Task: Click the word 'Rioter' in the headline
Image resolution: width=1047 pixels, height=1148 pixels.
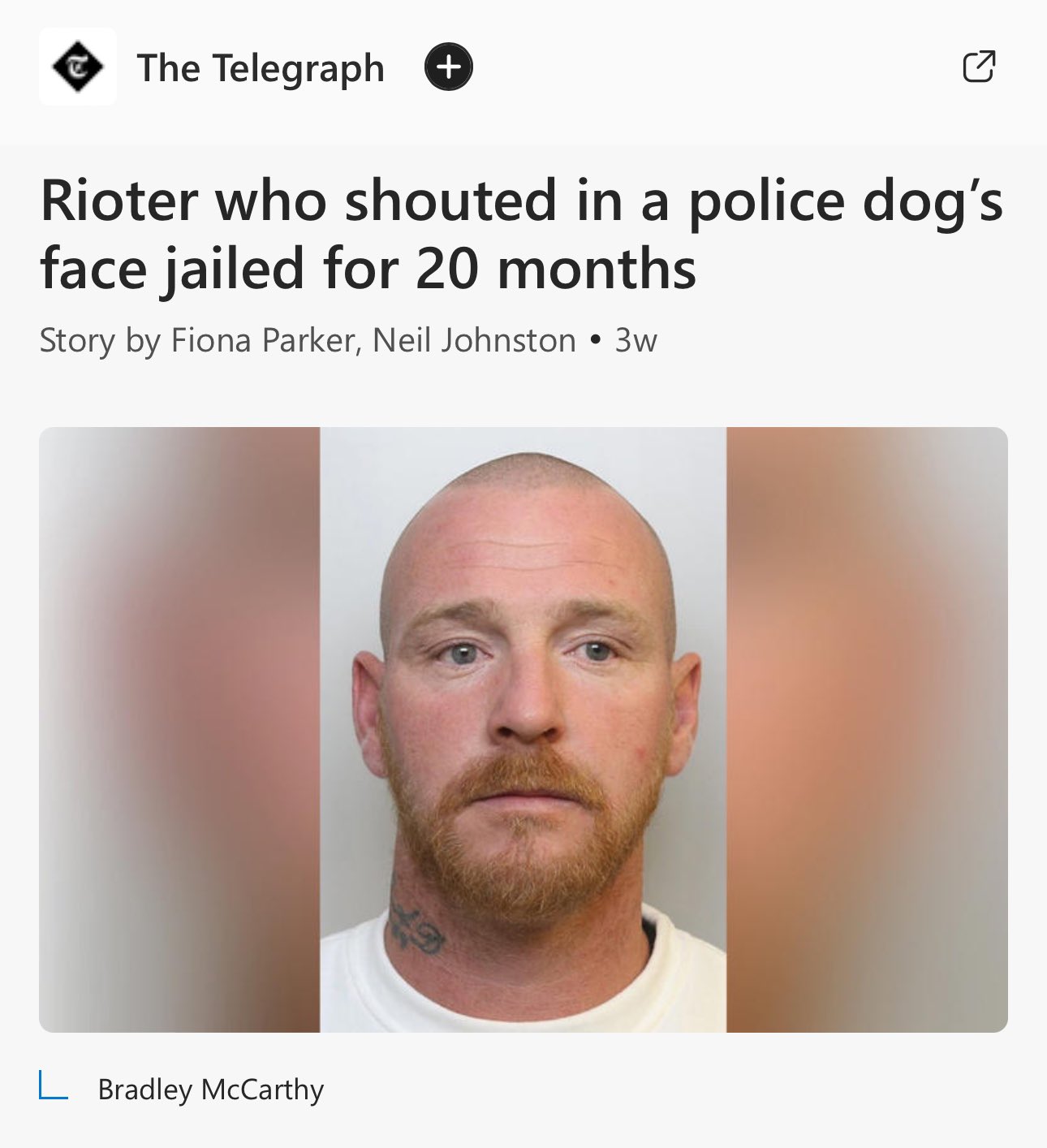Action: [x=119, y=200]
